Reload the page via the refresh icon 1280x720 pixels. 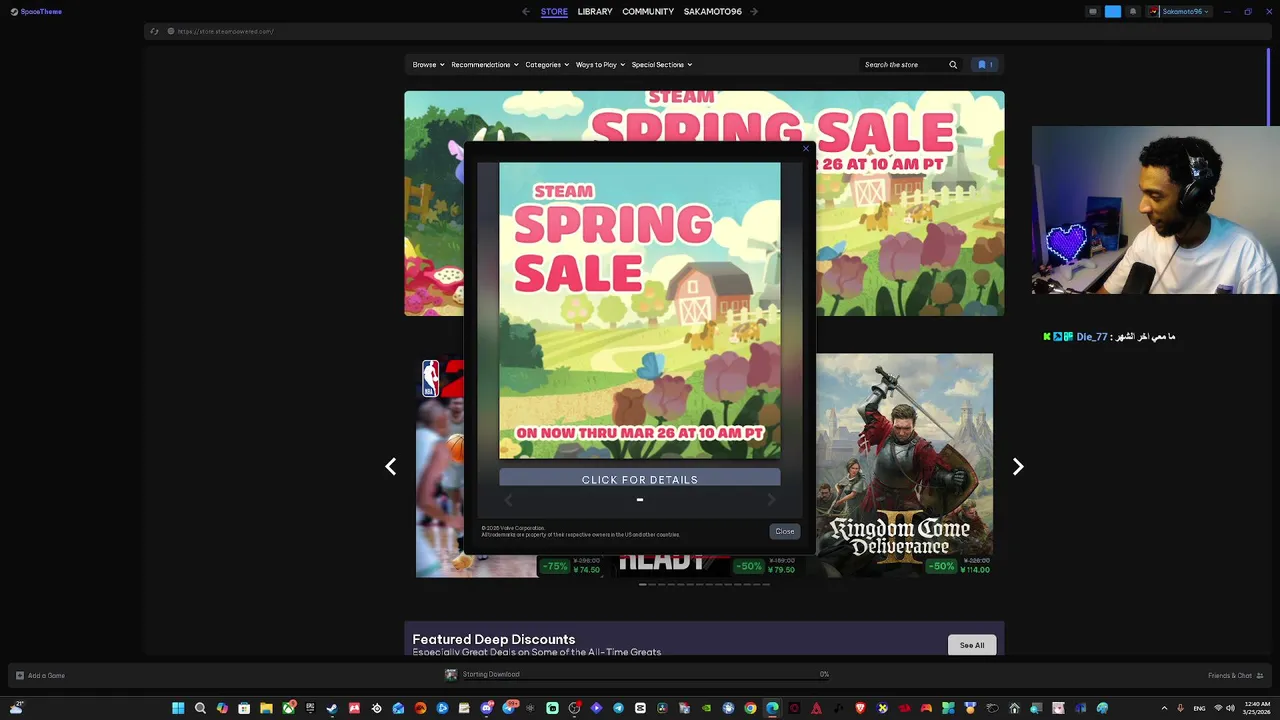tap(154, 31)
